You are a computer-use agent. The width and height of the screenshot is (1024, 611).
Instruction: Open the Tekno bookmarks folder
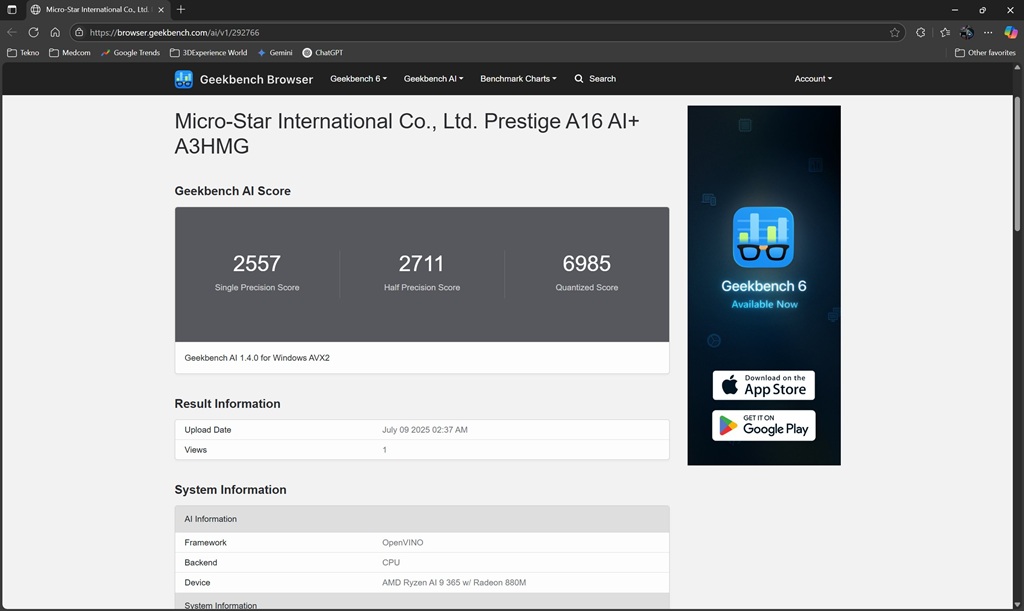(x=23, y=53)
